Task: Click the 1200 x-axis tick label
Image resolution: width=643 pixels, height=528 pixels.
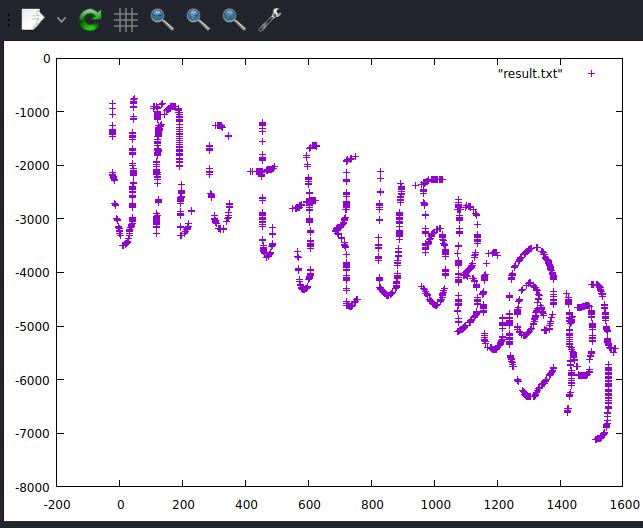Action: coord(498,504)
